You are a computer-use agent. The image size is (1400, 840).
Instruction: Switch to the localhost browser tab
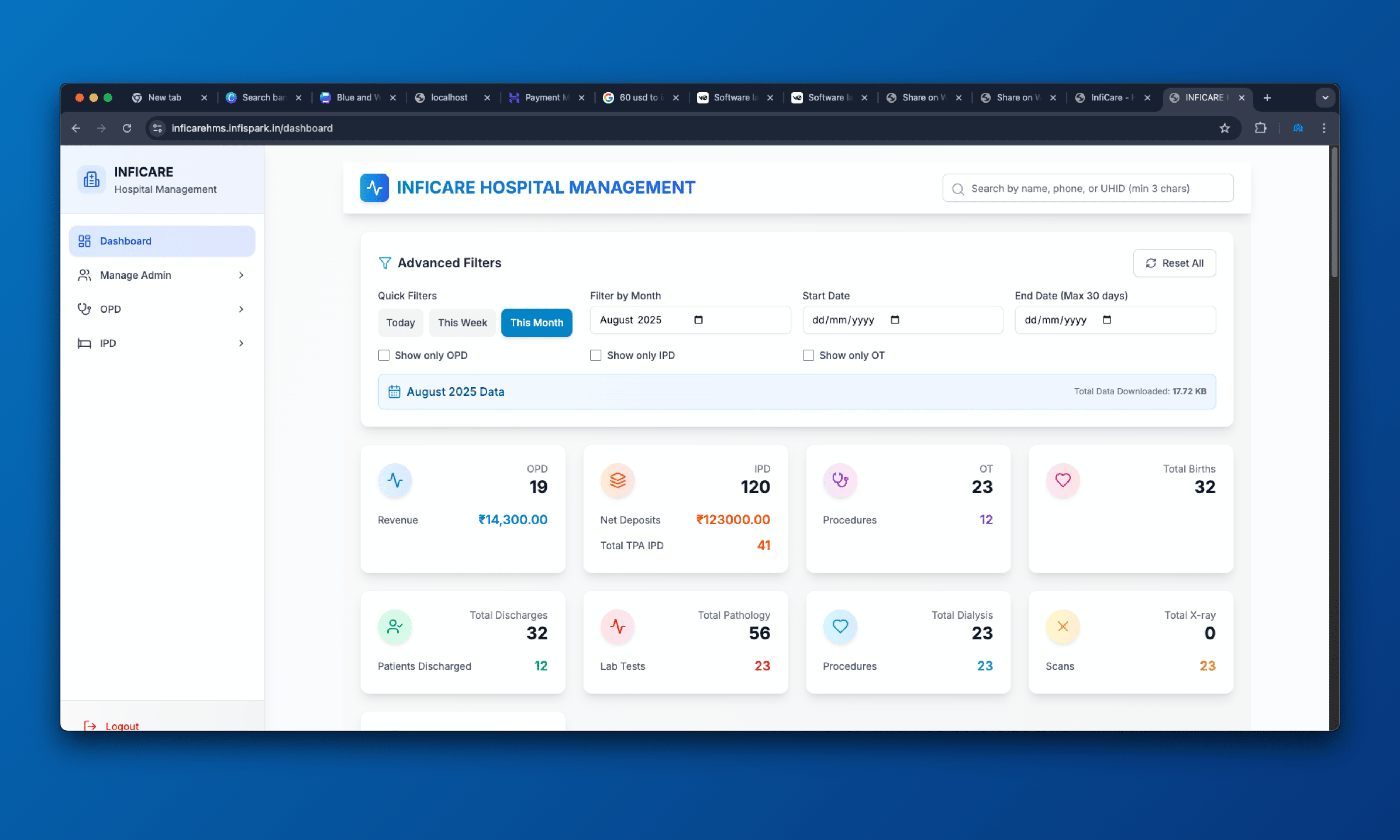[x=449, y=97]
